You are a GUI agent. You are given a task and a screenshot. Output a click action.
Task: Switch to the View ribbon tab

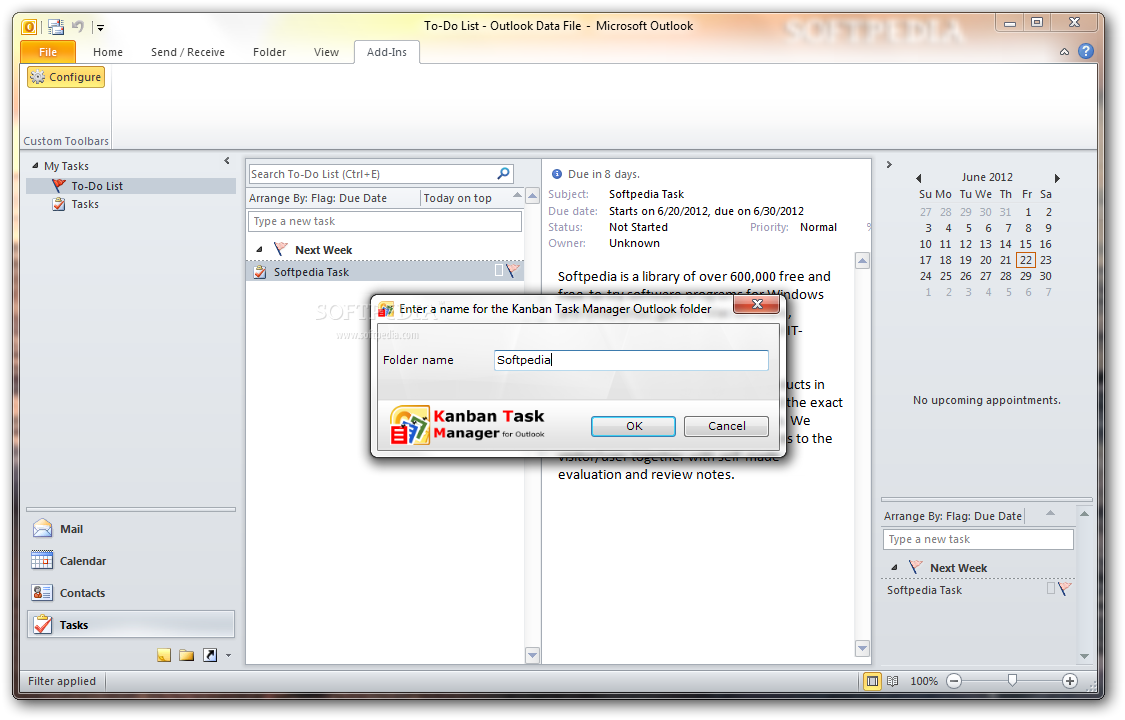click(x=326, y=52)
